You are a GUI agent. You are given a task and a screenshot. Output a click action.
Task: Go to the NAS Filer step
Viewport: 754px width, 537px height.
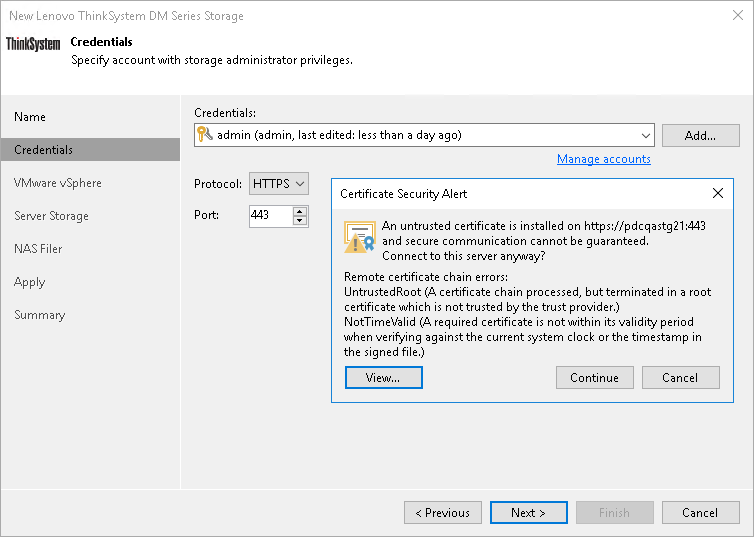38,249
